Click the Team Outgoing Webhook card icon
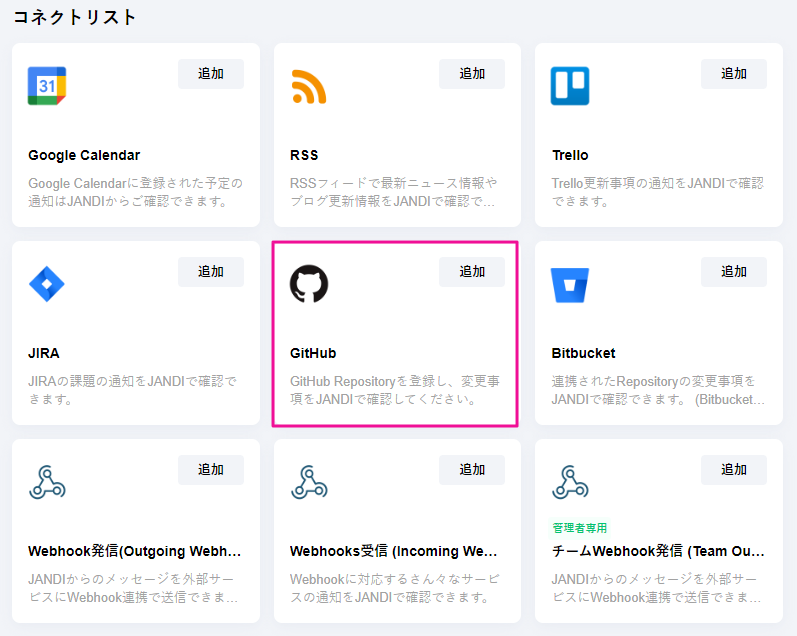797x636 pixels. [570, 482]
